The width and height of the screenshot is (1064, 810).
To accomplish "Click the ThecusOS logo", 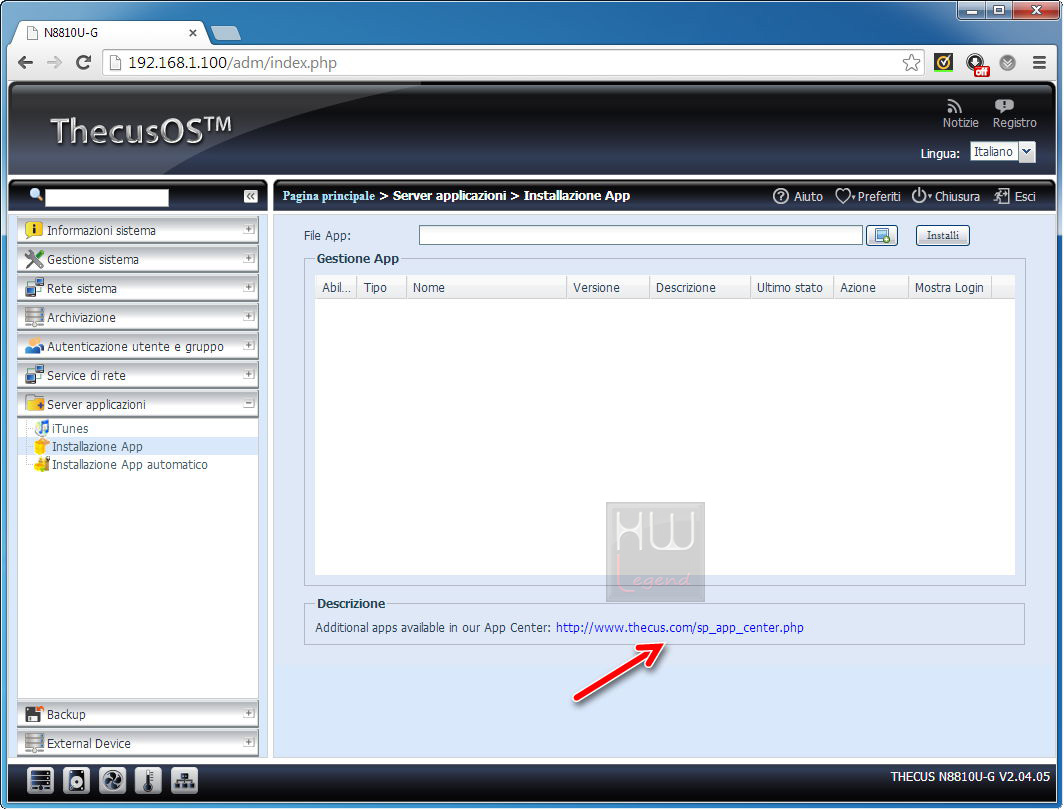I will click(141, 130).
